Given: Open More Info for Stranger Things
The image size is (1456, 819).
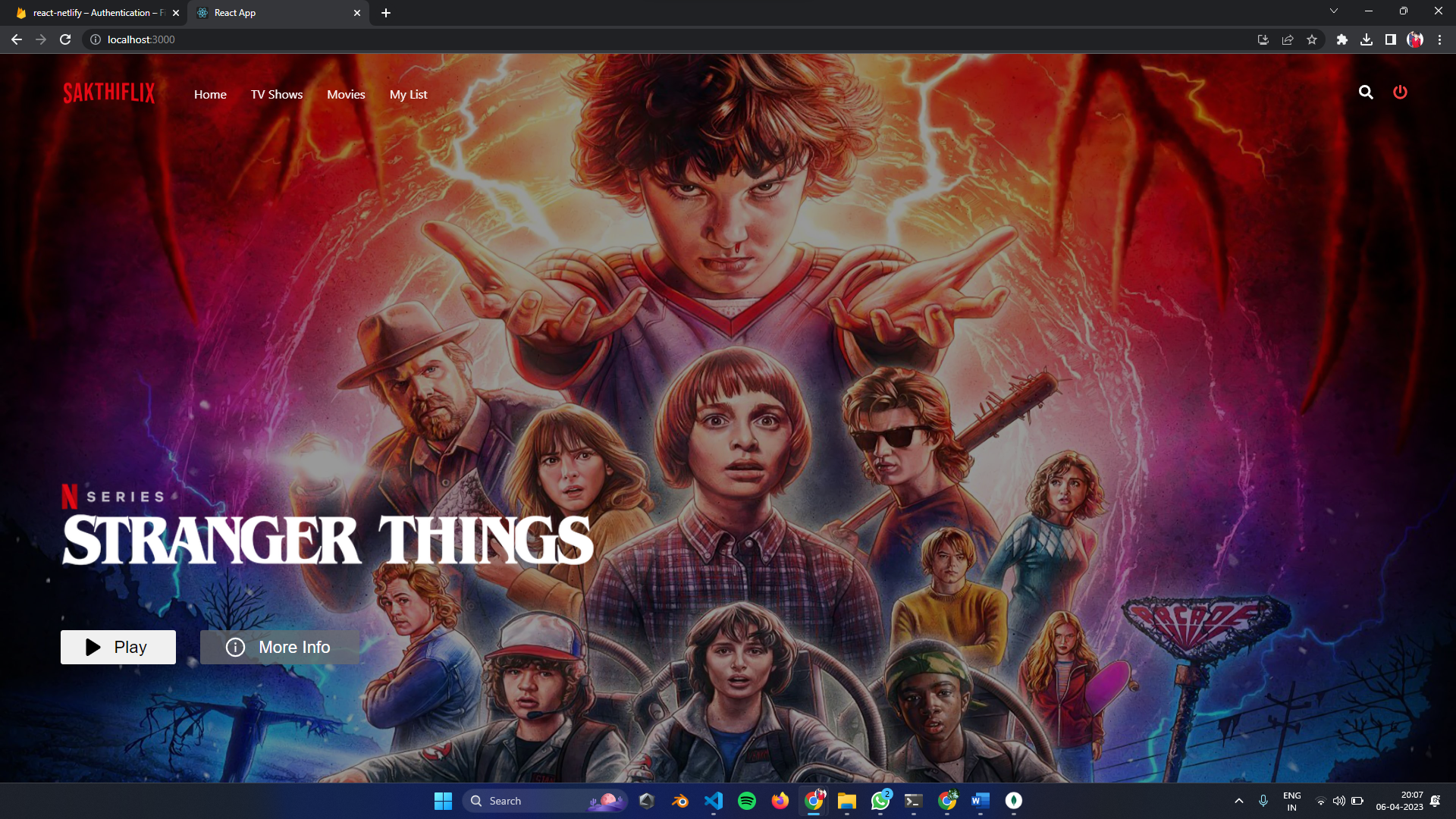Looking at the screenshot, I should point(279,647).
